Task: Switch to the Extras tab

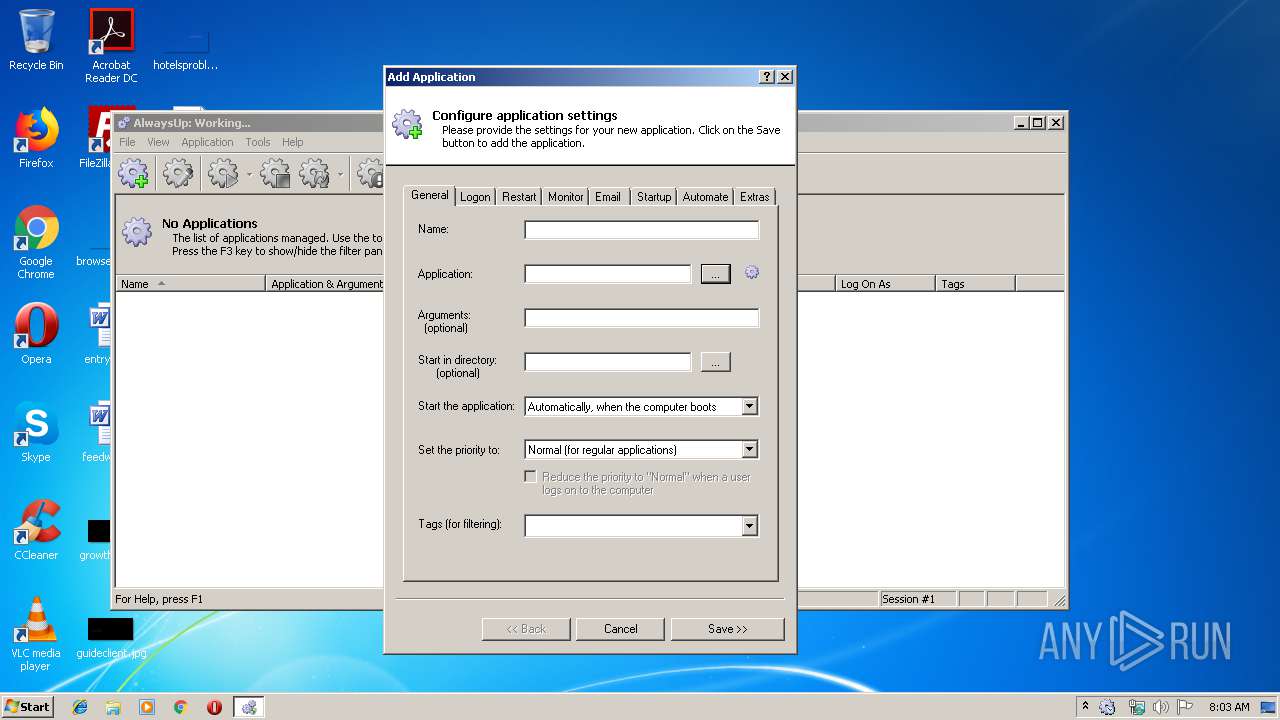Action: point(755,197)
